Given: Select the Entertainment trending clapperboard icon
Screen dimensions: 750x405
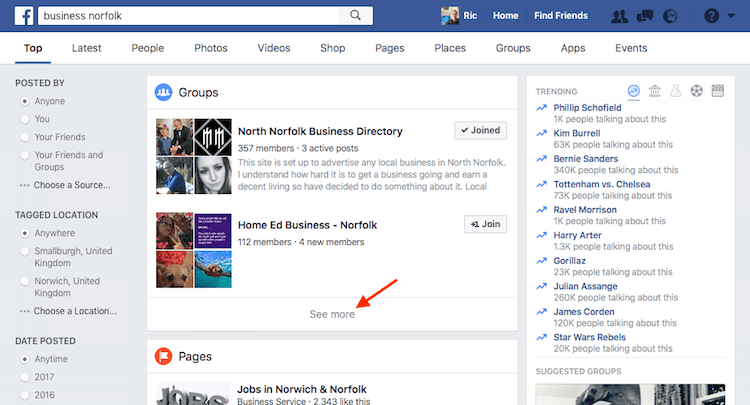Looking at the screenshot, I should (717, 90).
